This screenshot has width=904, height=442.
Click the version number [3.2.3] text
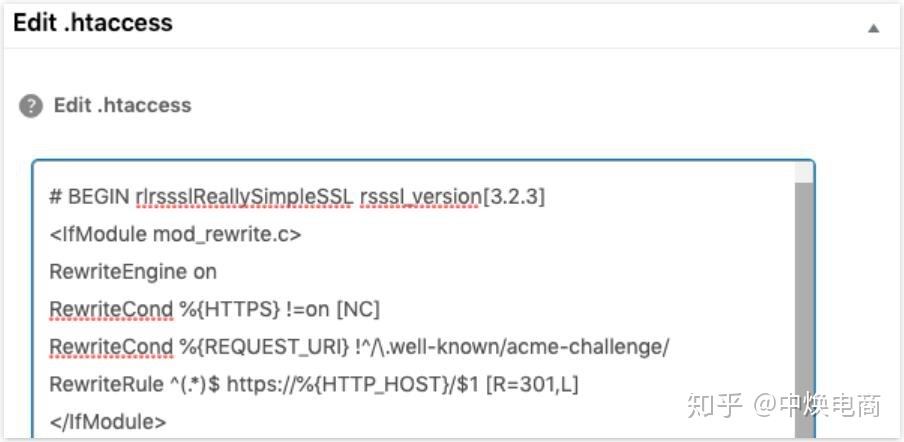pyautogui.click(x=513, y=197)
